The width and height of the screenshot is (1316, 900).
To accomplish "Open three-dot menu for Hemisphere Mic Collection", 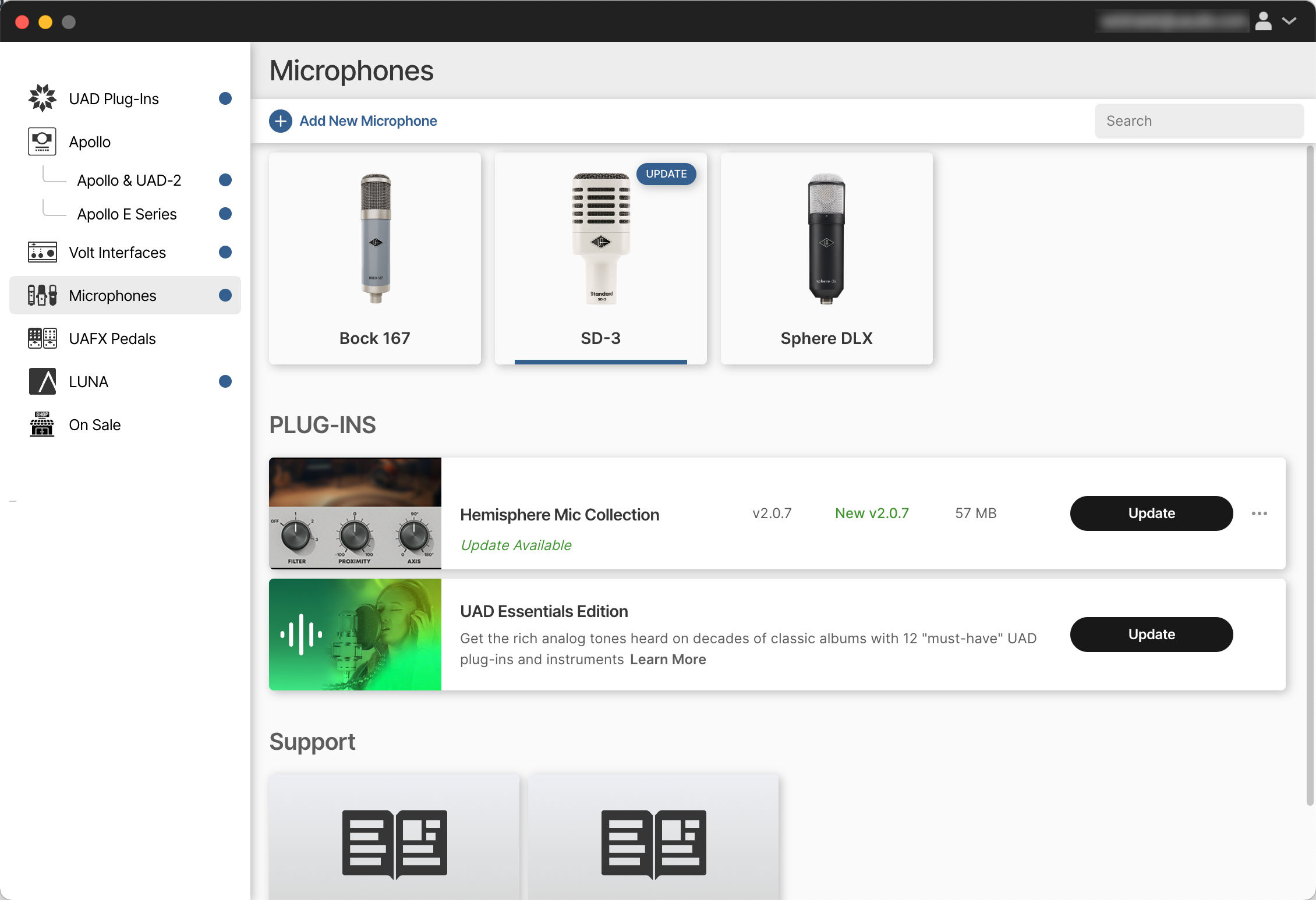I will coord(1260,513).
